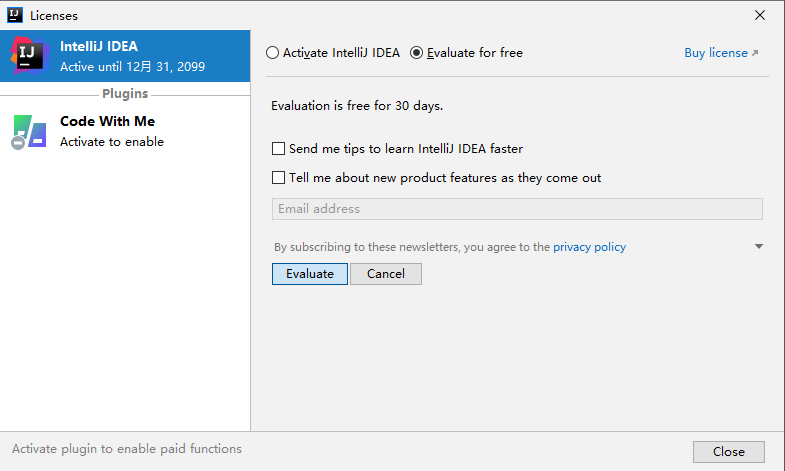Click the small IntelliJ icon in title bar
This screenshot has height=471, width=785.
pyautogui.click(x=16, y=15)
